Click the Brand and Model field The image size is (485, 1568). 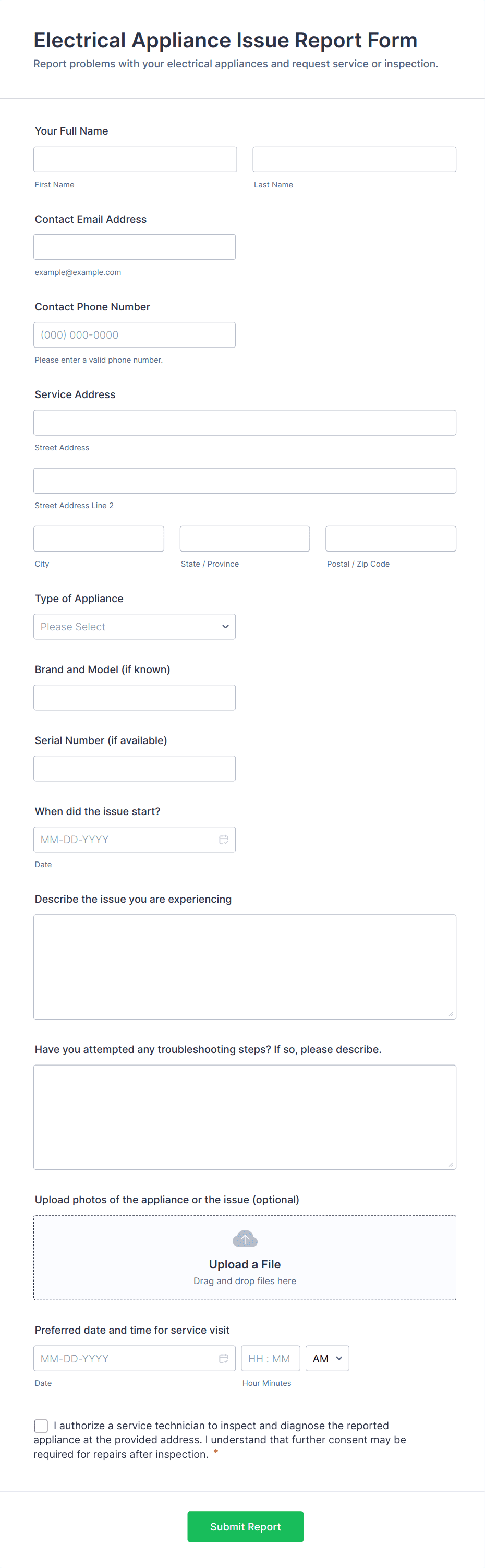click(135, 698)
